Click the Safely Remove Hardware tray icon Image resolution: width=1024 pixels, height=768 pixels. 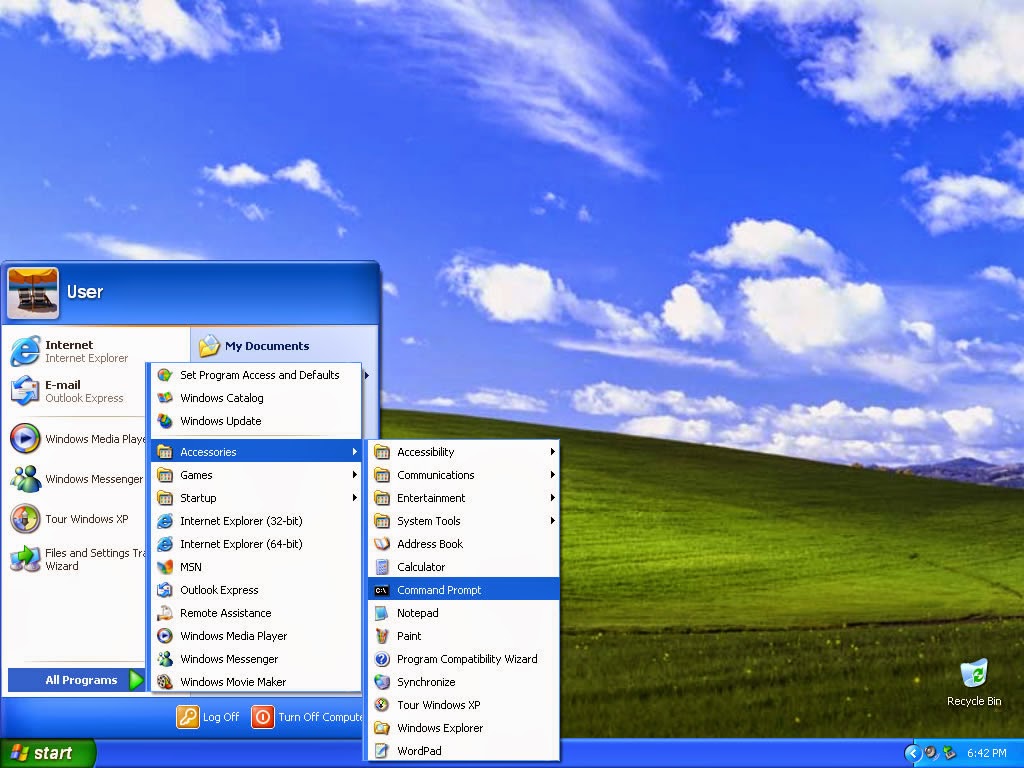pos(949,753)
